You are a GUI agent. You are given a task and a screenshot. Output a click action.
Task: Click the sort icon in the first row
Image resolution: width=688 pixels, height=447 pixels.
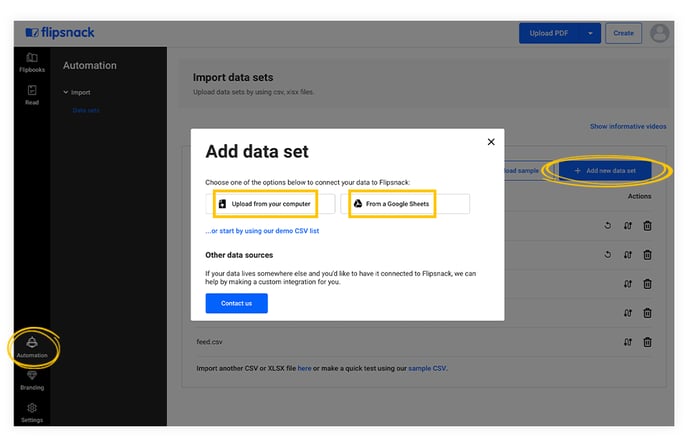click(x=628, y=225)
